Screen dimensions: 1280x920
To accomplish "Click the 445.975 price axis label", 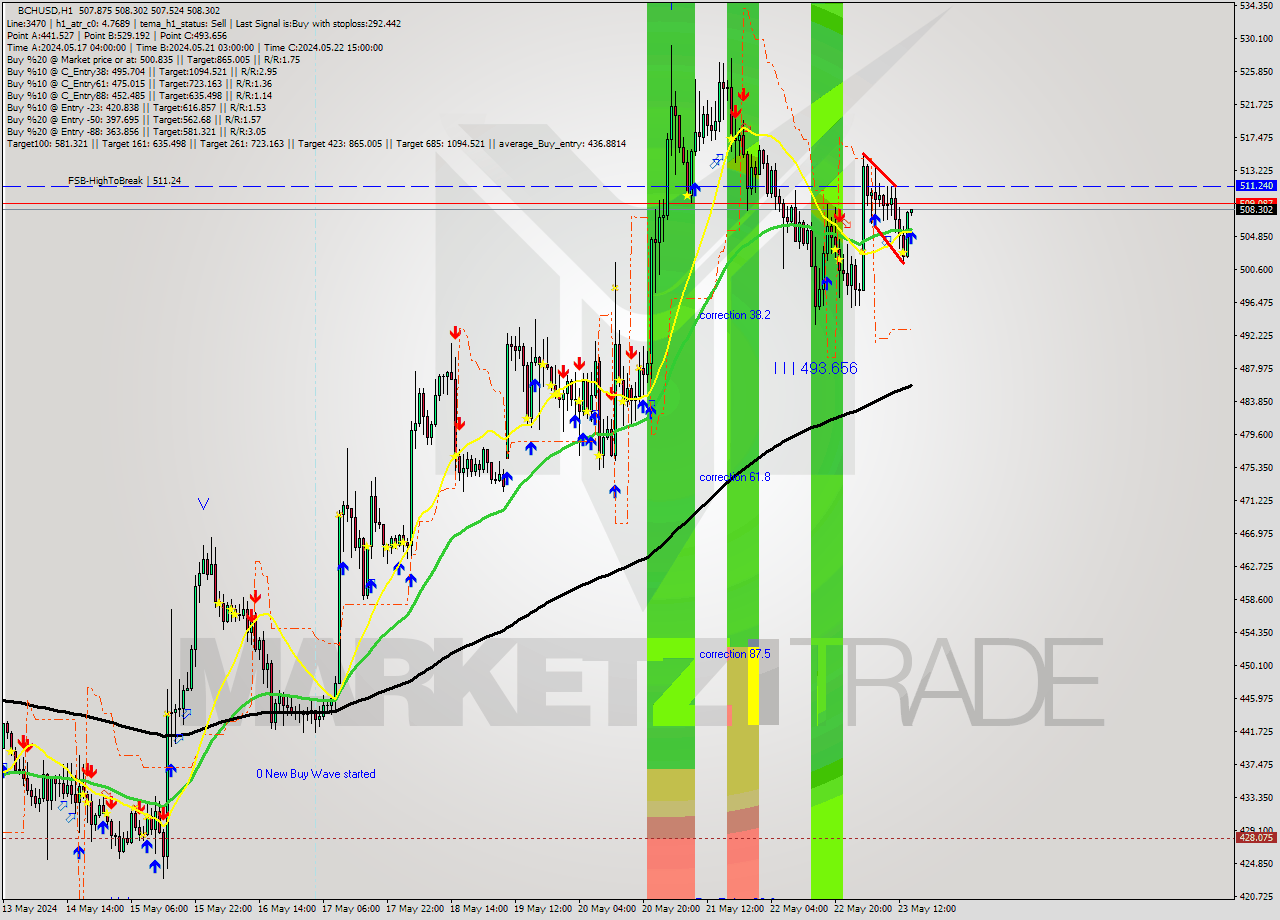I will click(x=1255, y=698).
